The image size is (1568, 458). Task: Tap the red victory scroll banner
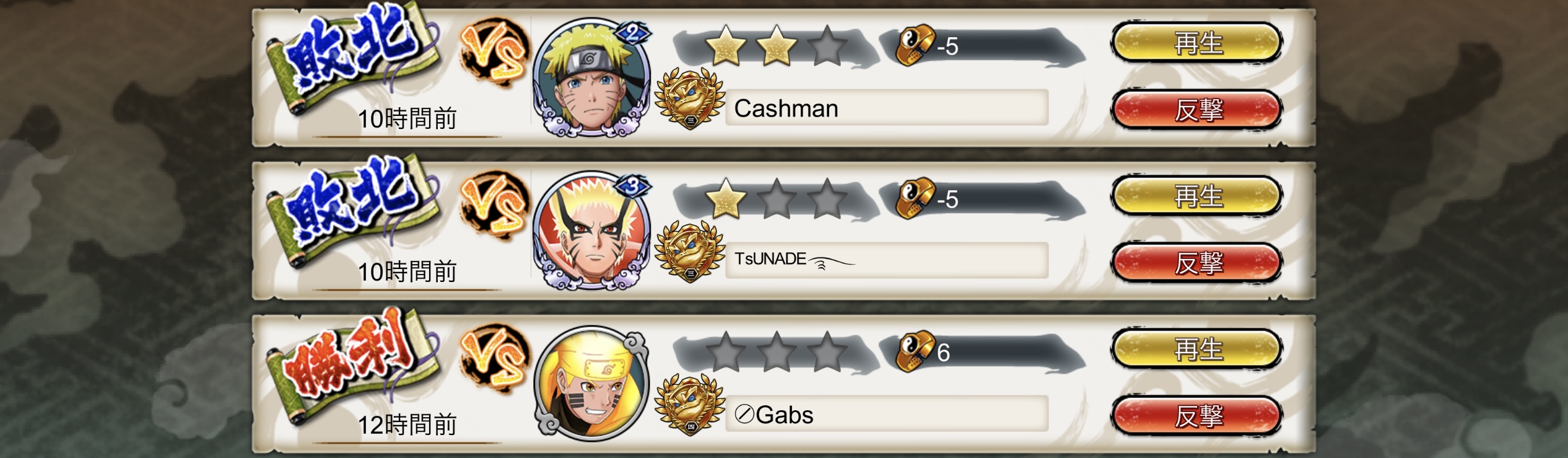pyautogui.click(x=352, y=363)
